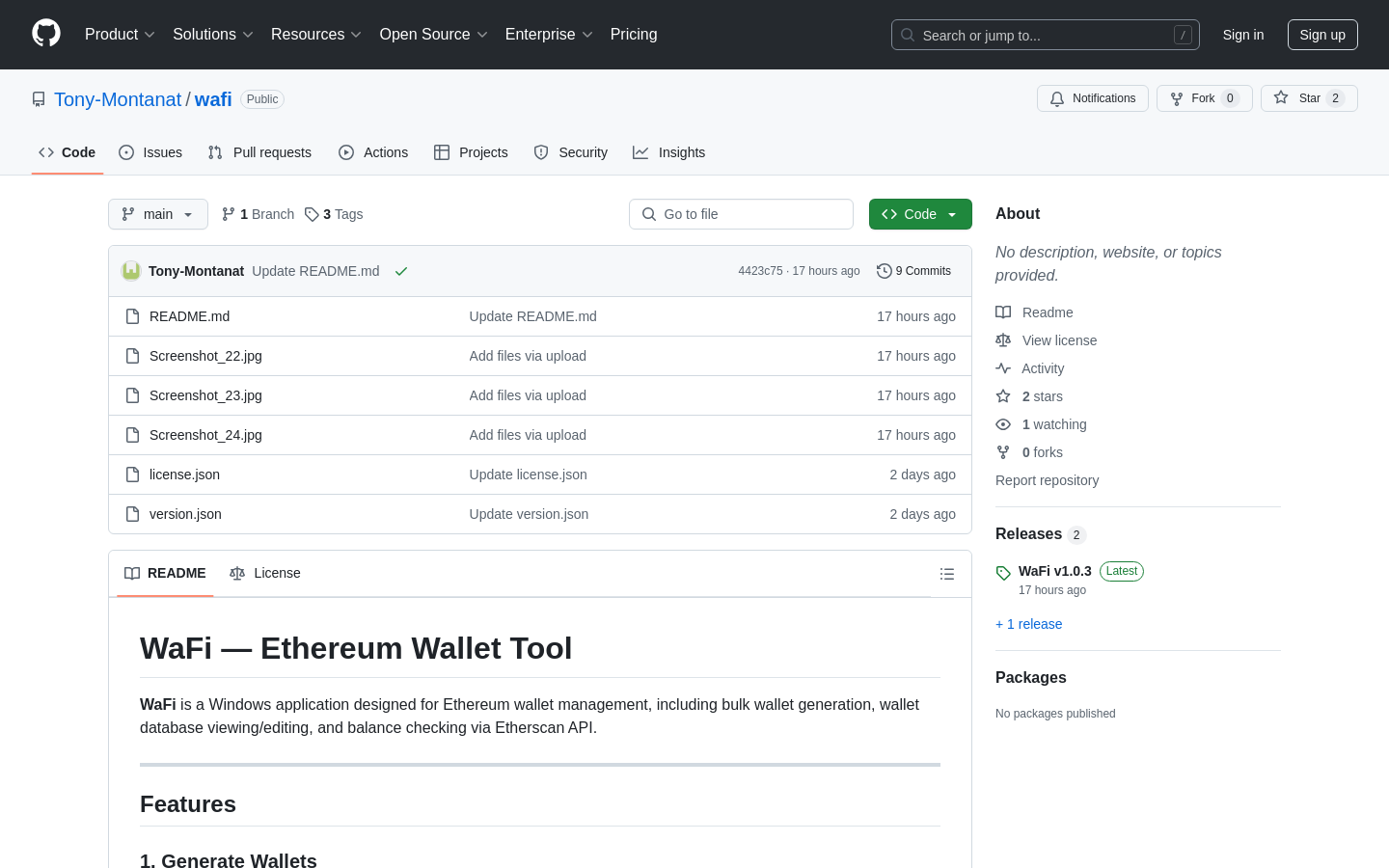Open the Tony-Montanat owner profile link

pyautogui.click(x=118, y=99)
